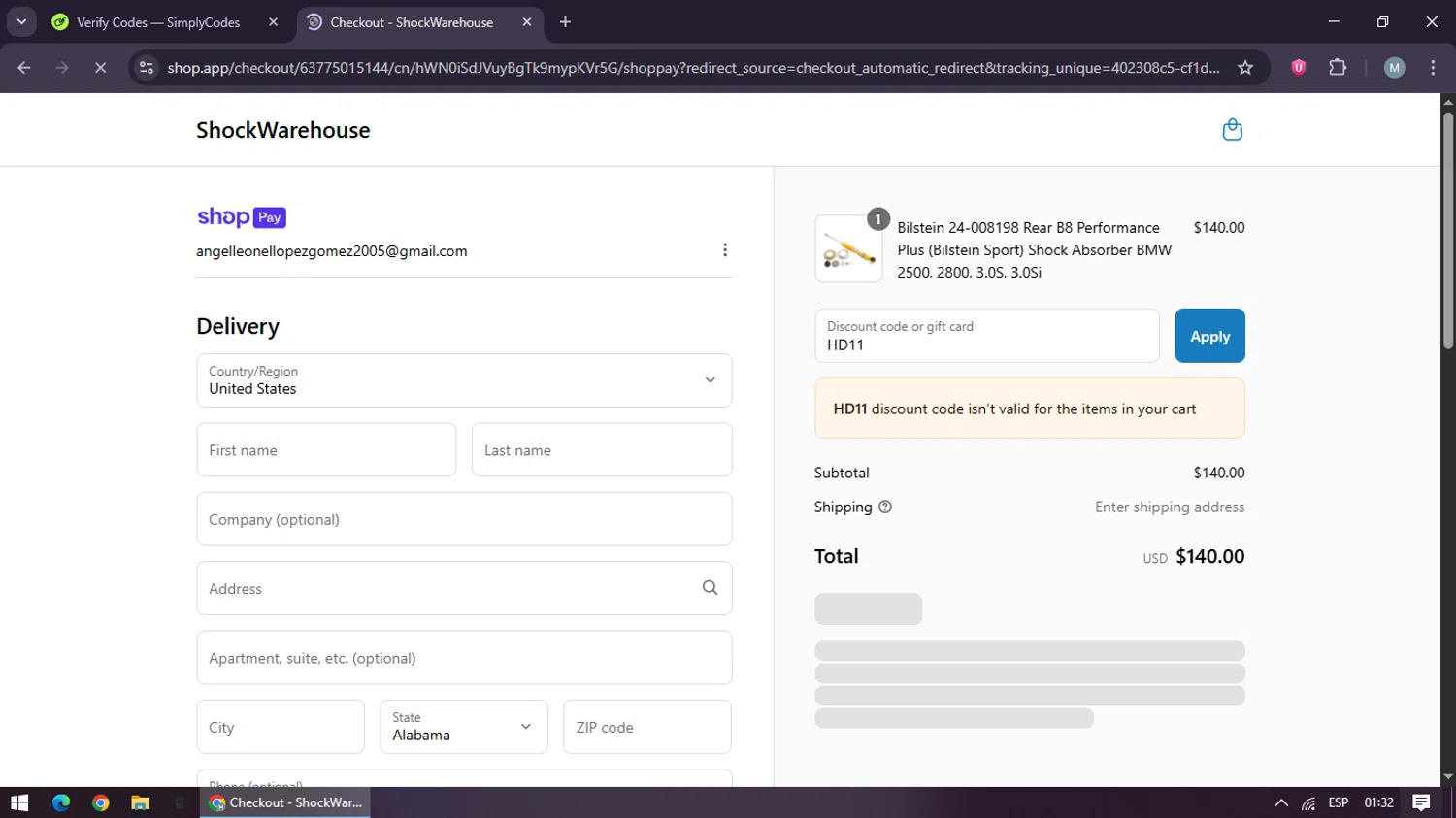Apply the discount code
This screenshot has width=1456, height=818.
[x=1209, y=336]
